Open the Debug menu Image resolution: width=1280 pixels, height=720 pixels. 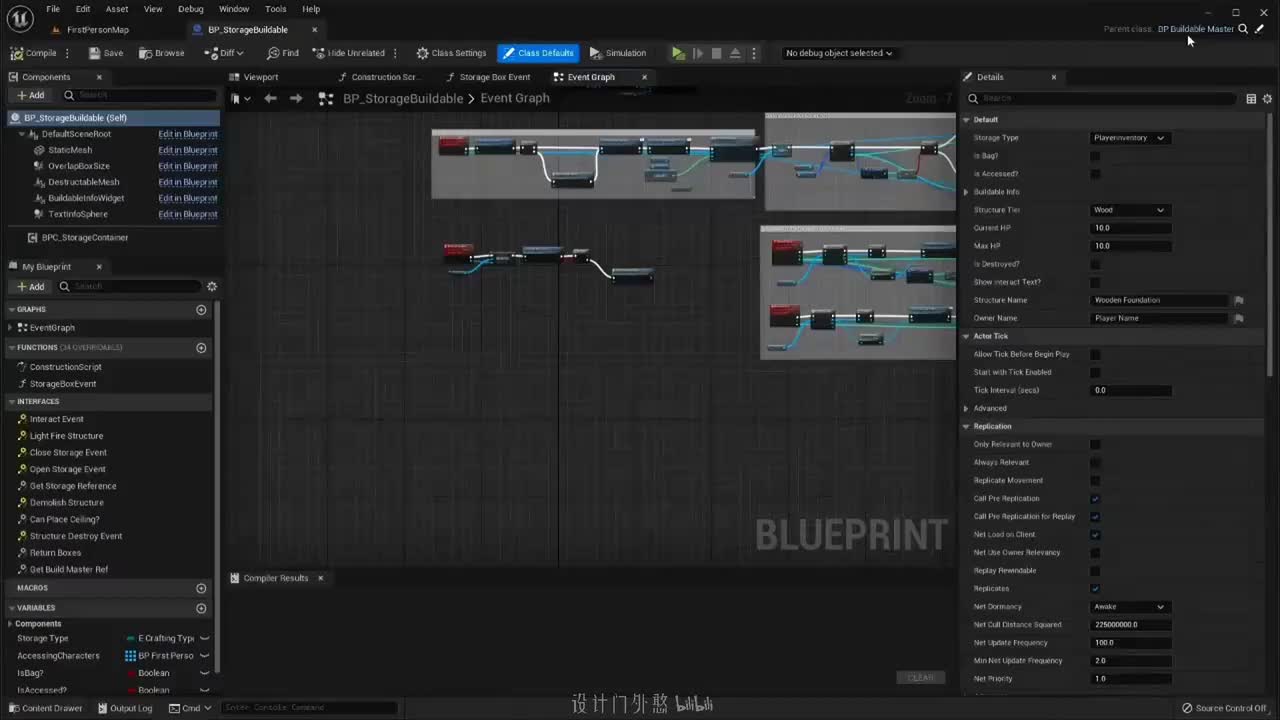(190, 9)
